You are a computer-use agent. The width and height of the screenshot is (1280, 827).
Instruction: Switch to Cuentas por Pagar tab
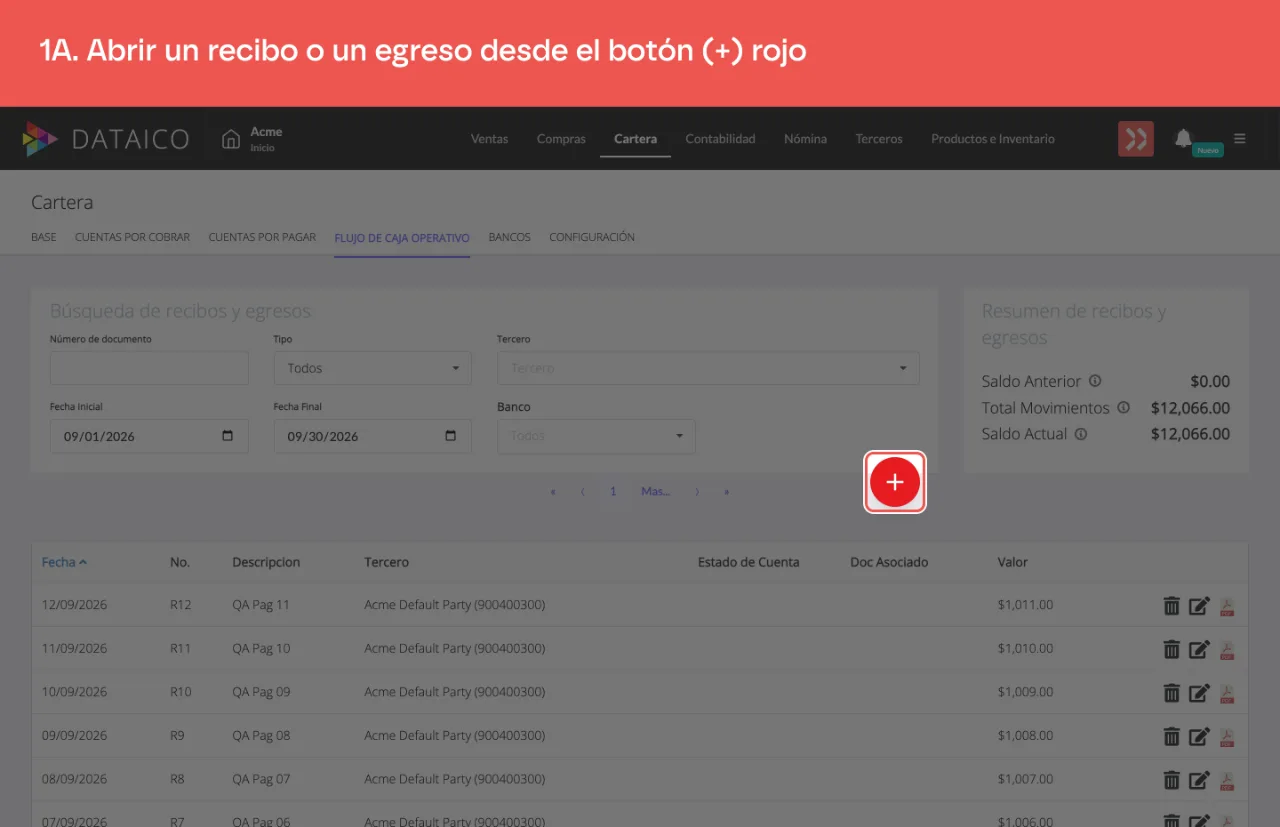262,237
